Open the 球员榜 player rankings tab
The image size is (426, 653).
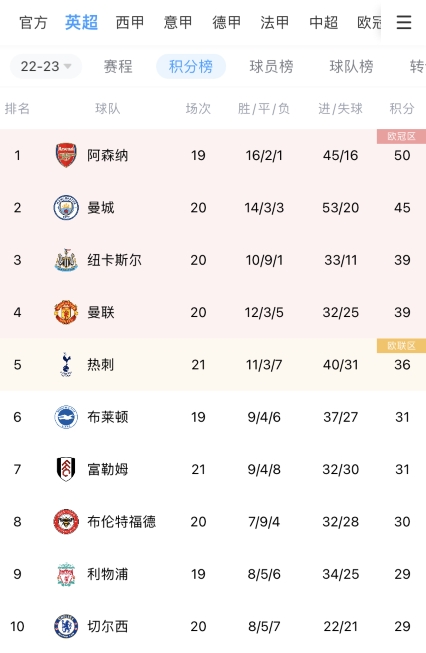pos(272,66)
